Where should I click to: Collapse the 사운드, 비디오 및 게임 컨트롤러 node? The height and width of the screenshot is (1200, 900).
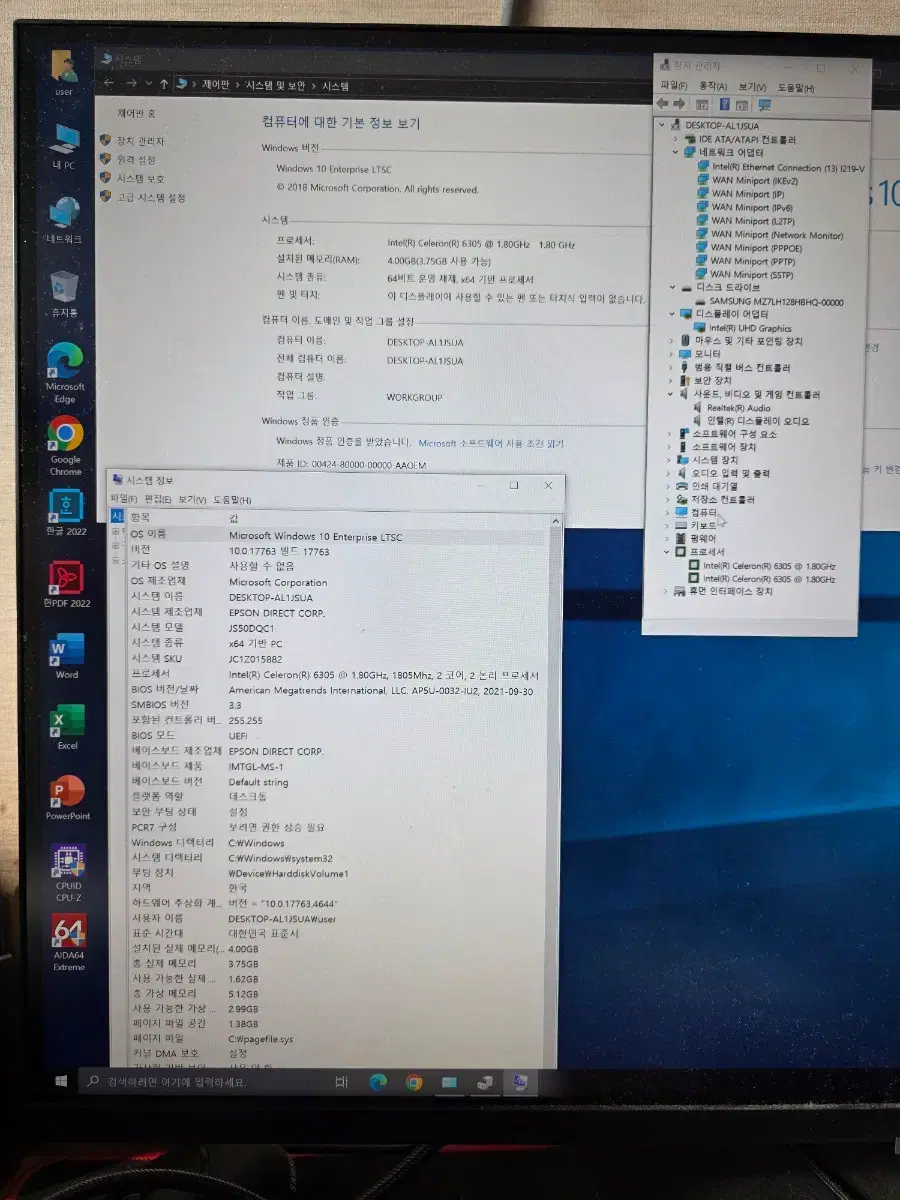(670, 394)
